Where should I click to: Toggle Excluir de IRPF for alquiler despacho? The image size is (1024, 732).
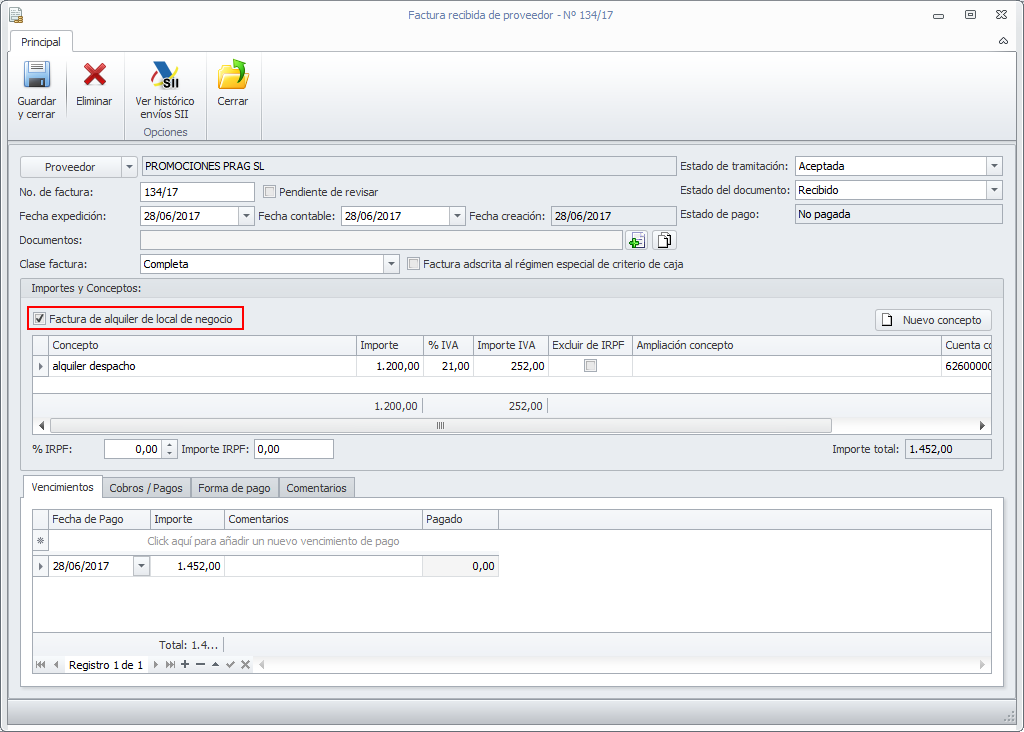tap(590, 366)
